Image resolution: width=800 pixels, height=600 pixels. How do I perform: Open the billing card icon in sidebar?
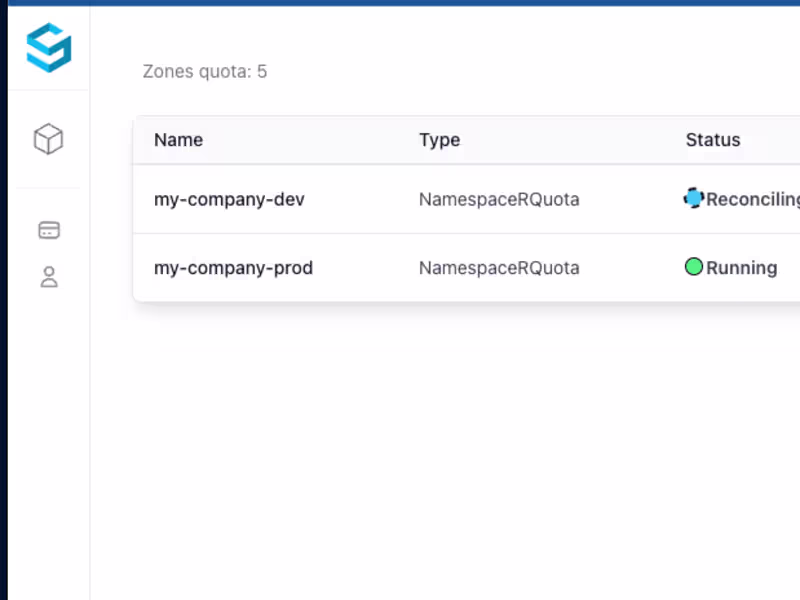click(x=49, y=230)
